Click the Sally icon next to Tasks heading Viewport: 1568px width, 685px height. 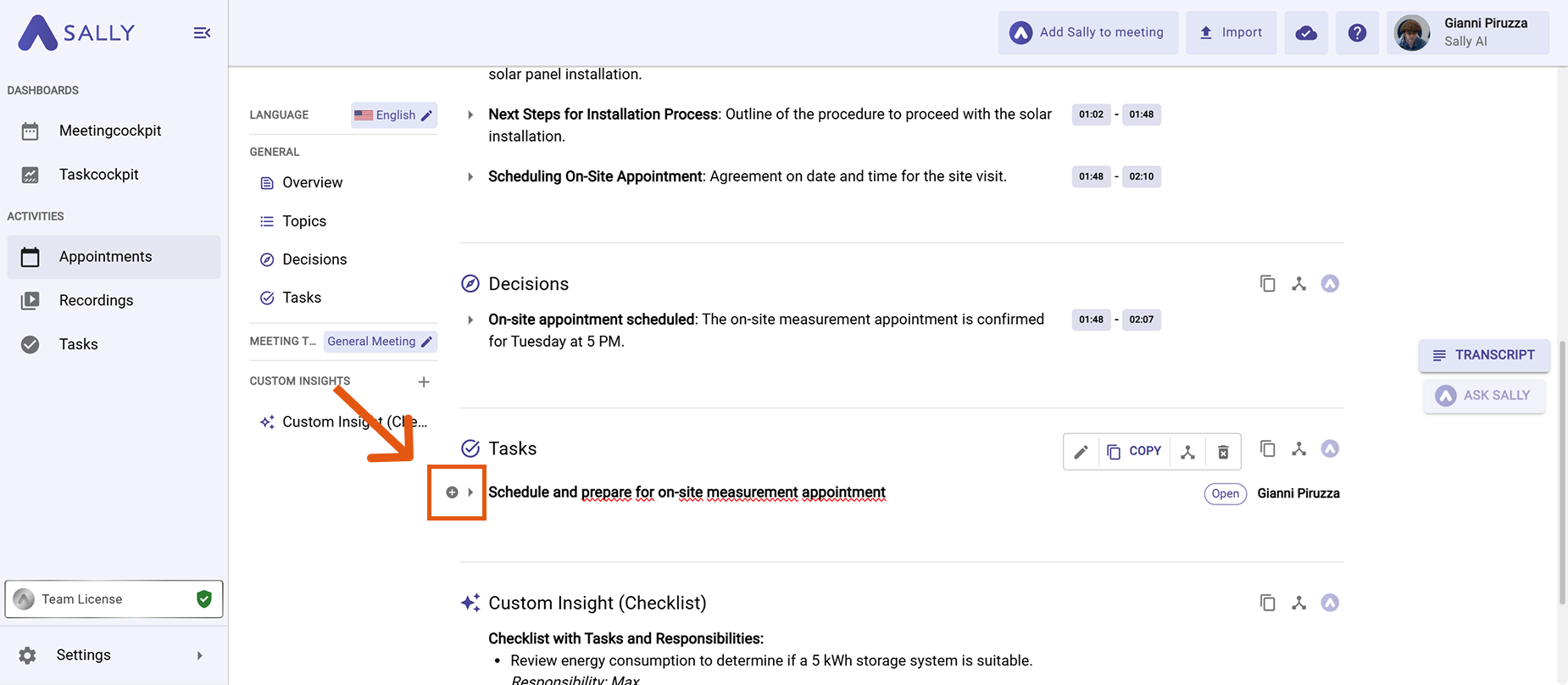[1329, 448]
